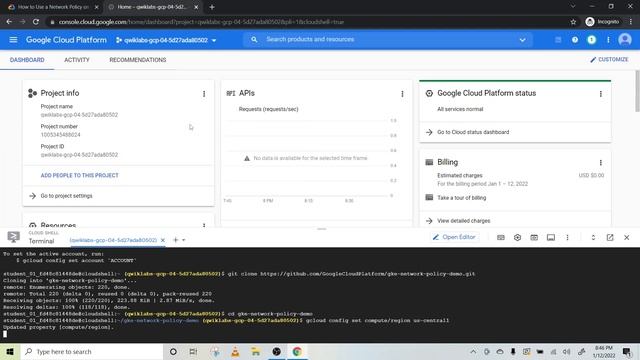Click the Chrome icon in the taskbar
The image size is (640, 360).
[x=297, y=351]
